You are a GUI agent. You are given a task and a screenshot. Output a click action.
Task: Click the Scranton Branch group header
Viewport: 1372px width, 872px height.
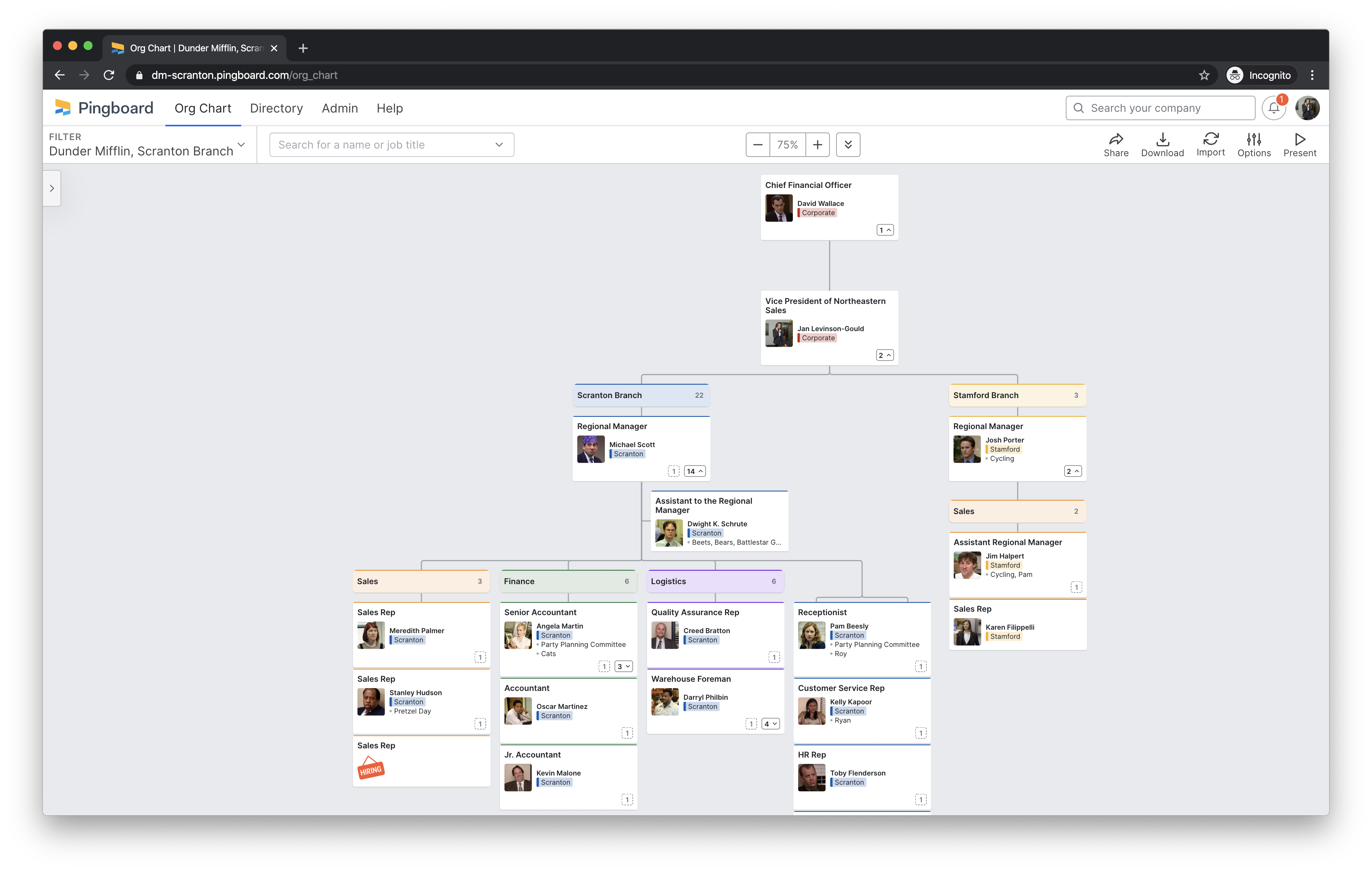641,395
